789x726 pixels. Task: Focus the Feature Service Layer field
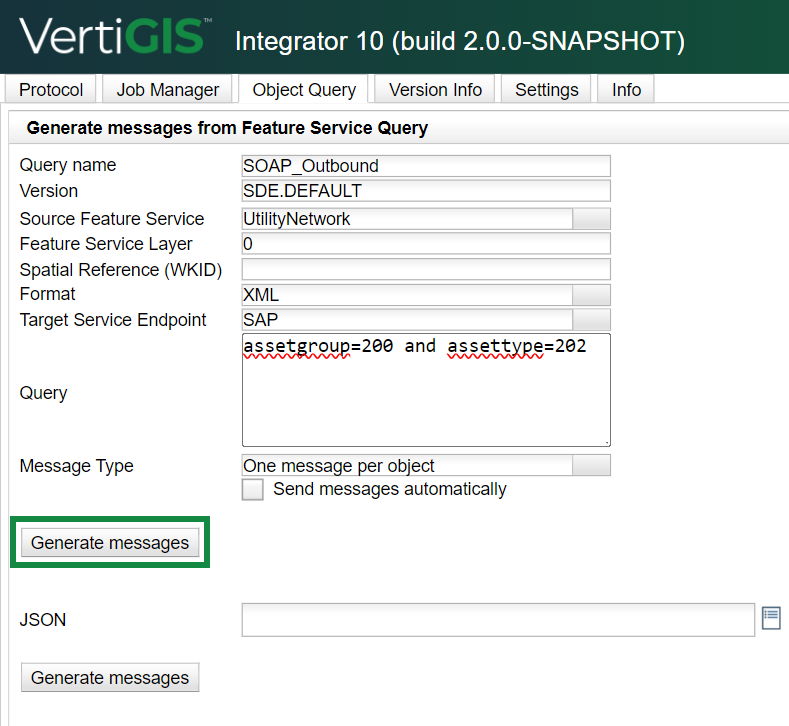click(x=426, y=244)
